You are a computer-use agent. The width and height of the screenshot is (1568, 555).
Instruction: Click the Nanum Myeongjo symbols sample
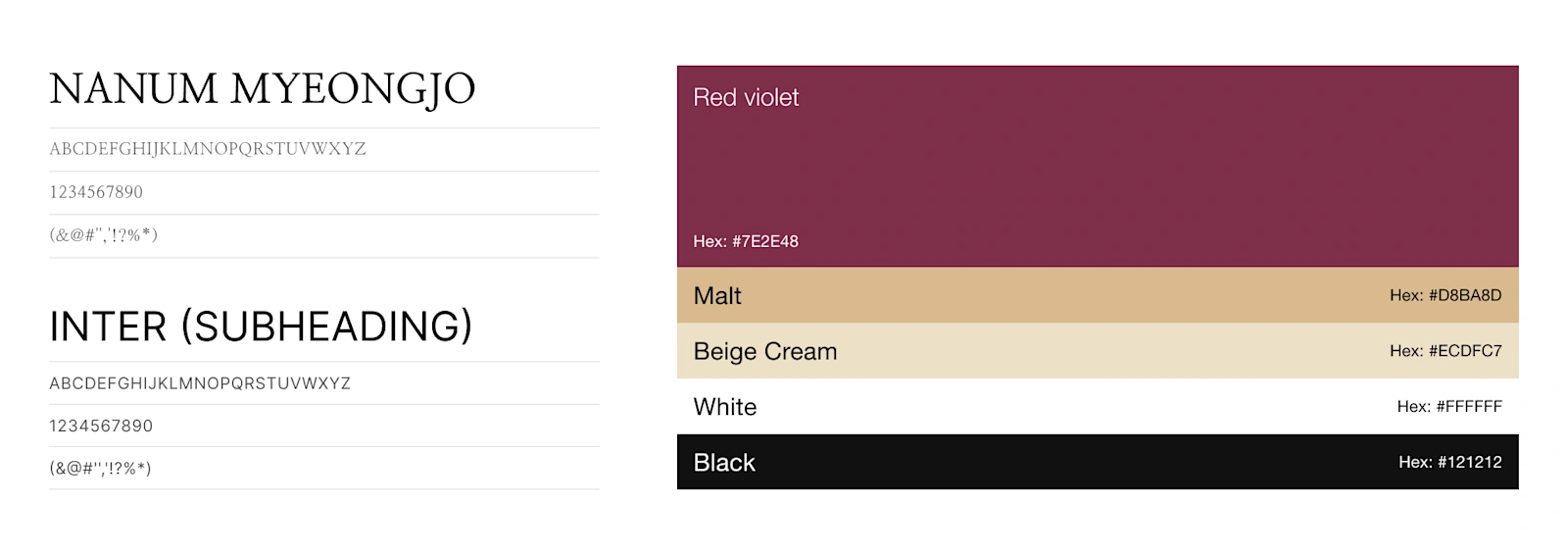(104, 234)
